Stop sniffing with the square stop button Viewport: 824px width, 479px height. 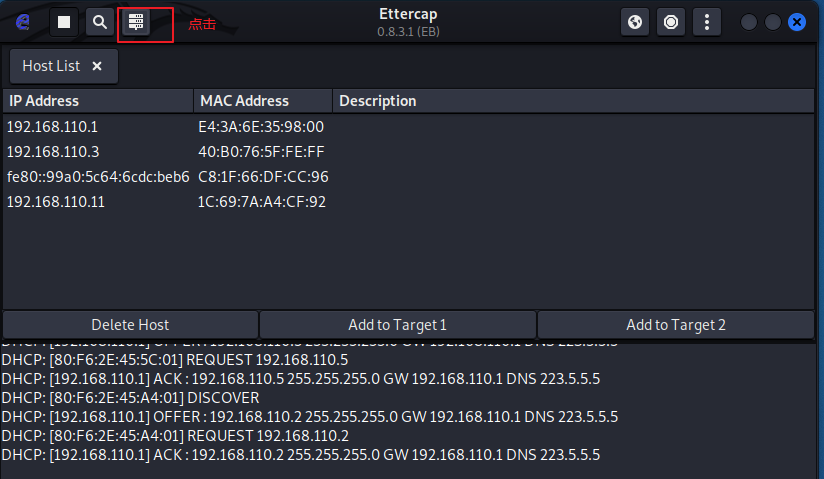(x=64, y=22)
